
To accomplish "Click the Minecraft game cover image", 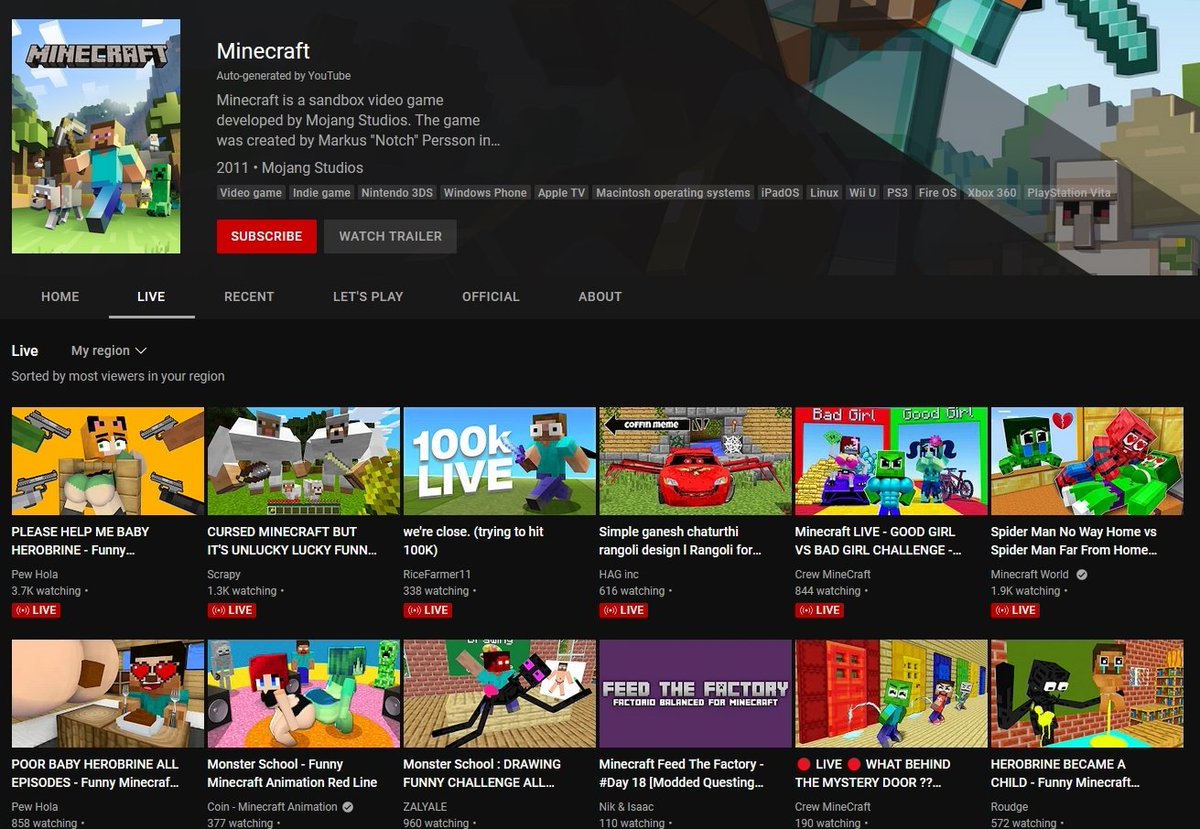I will click(x=96, y=135).
